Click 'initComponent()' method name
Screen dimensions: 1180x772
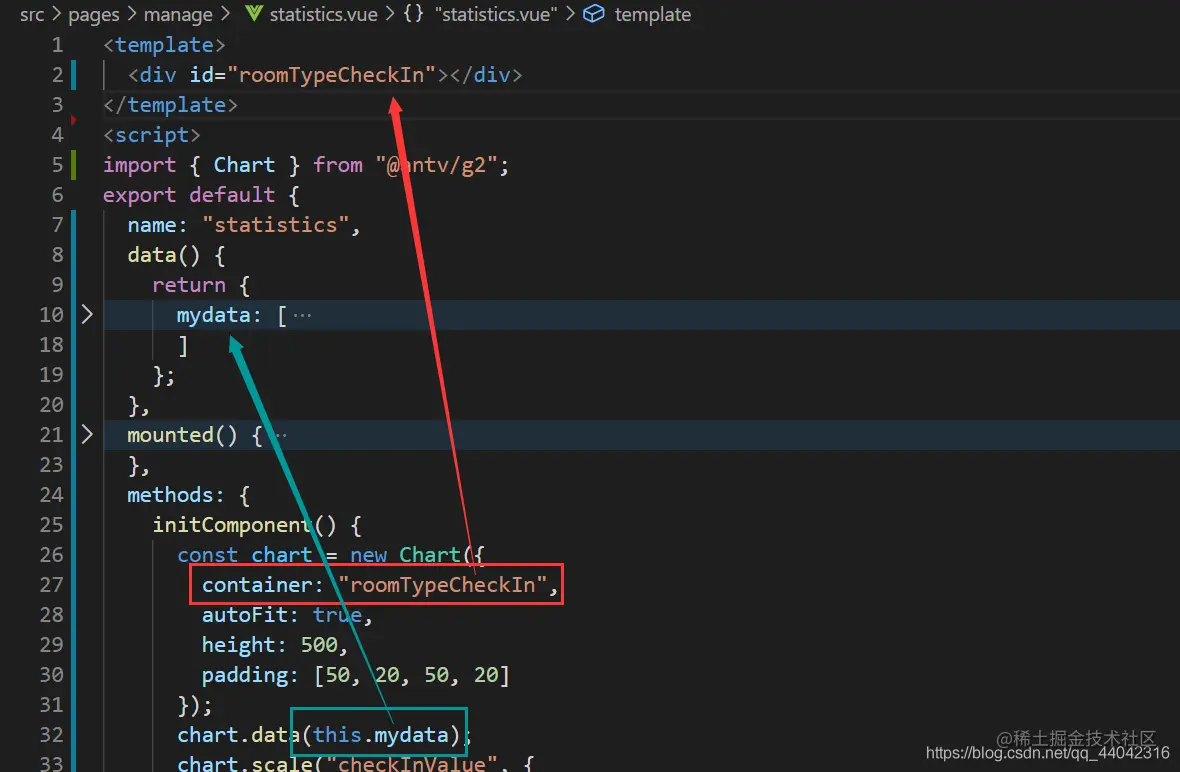245,525
